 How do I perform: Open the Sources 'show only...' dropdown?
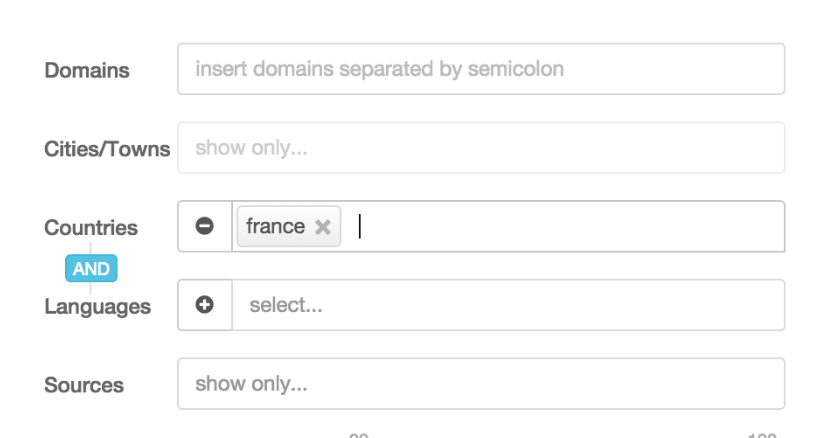[480, 384]
